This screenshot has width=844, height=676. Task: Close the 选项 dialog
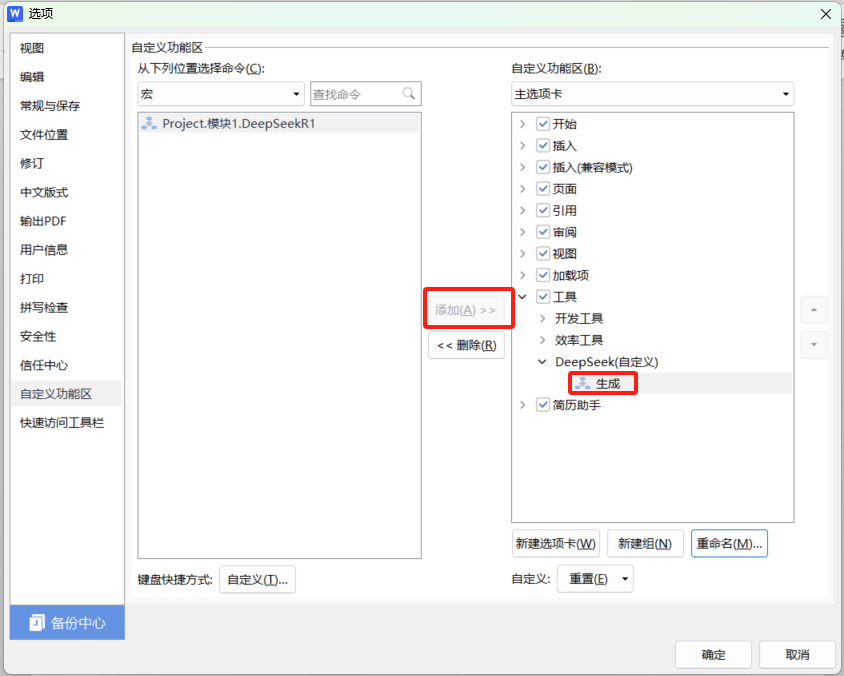[826, 14]
